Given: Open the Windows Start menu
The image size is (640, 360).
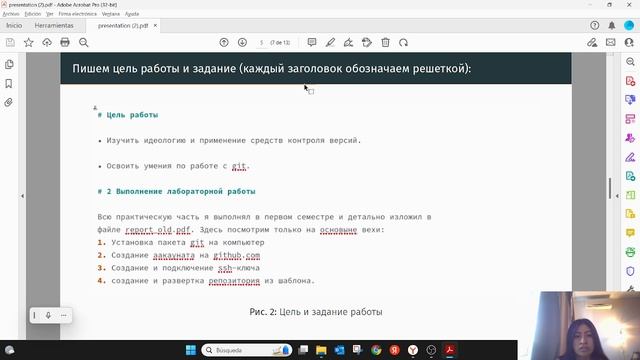Looking at the screenshot, I should (x=191, y=350).
